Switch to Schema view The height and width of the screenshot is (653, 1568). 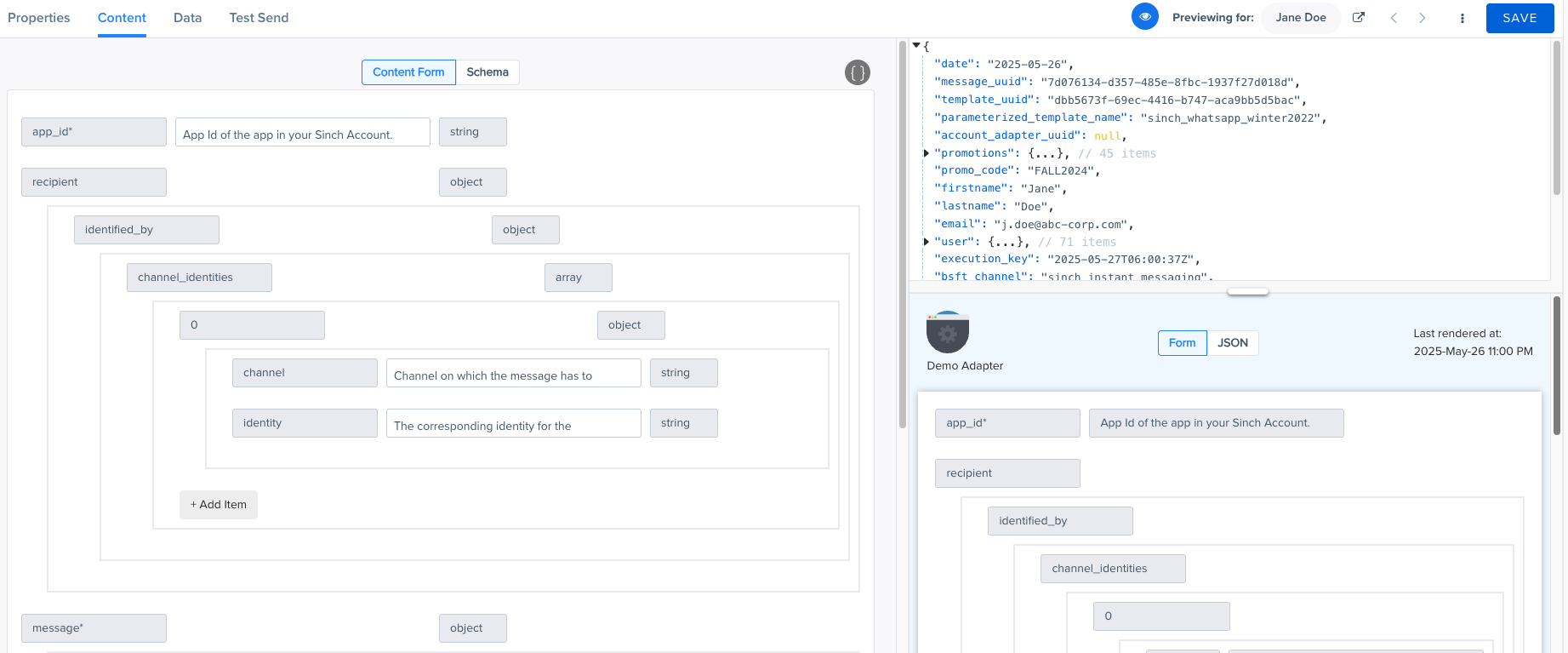tap(487, 72)
